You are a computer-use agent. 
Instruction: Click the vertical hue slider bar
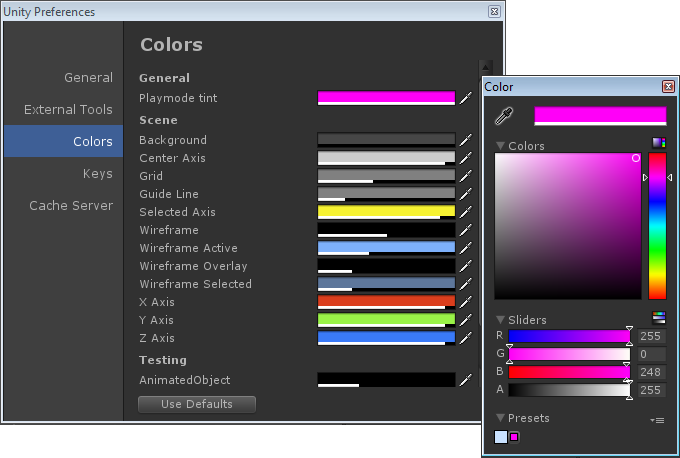point(657,226)
